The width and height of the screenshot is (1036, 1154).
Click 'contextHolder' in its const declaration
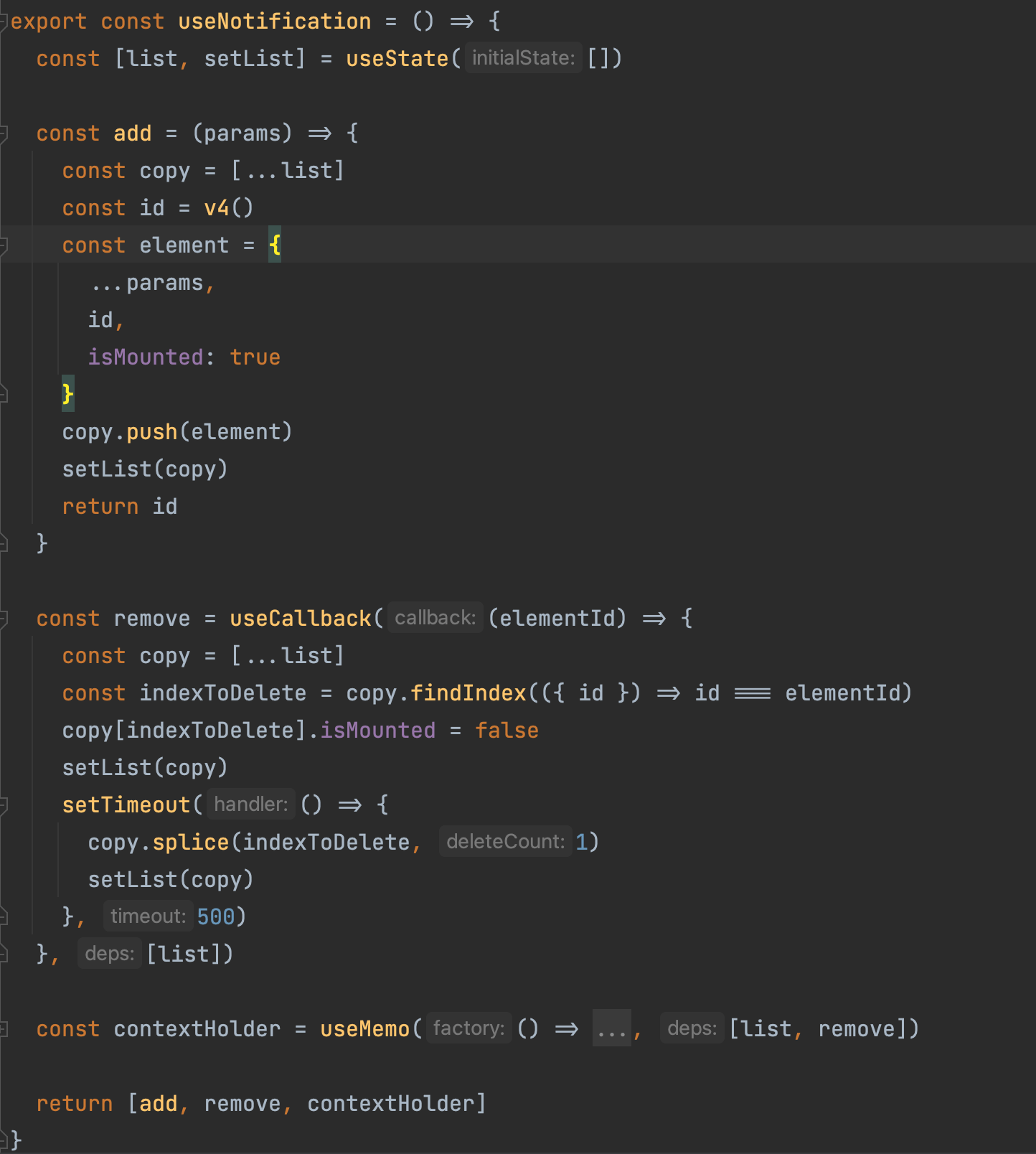tap(197, 1029)
